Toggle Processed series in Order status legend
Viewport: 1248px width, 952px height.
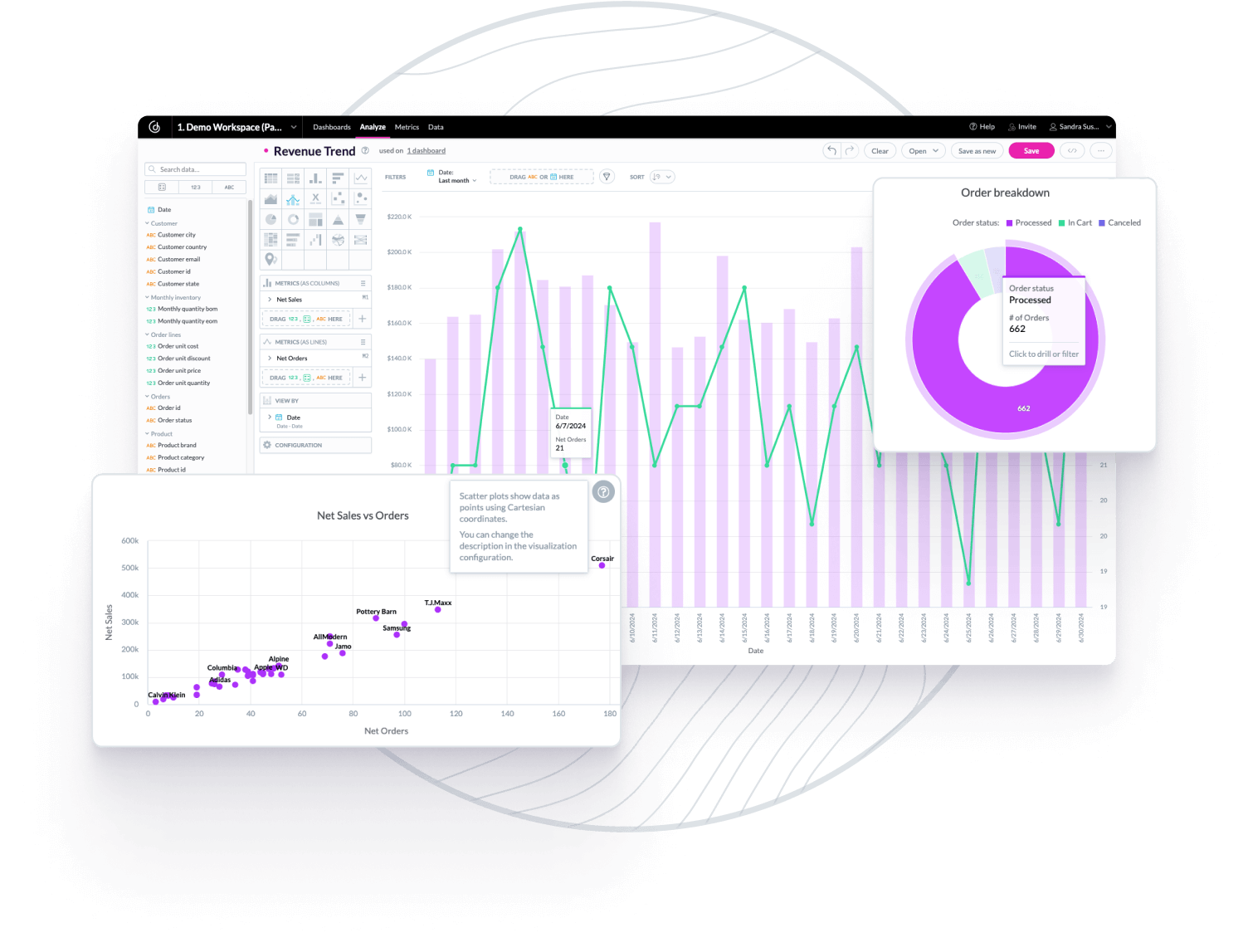[x=1029, y=222]
